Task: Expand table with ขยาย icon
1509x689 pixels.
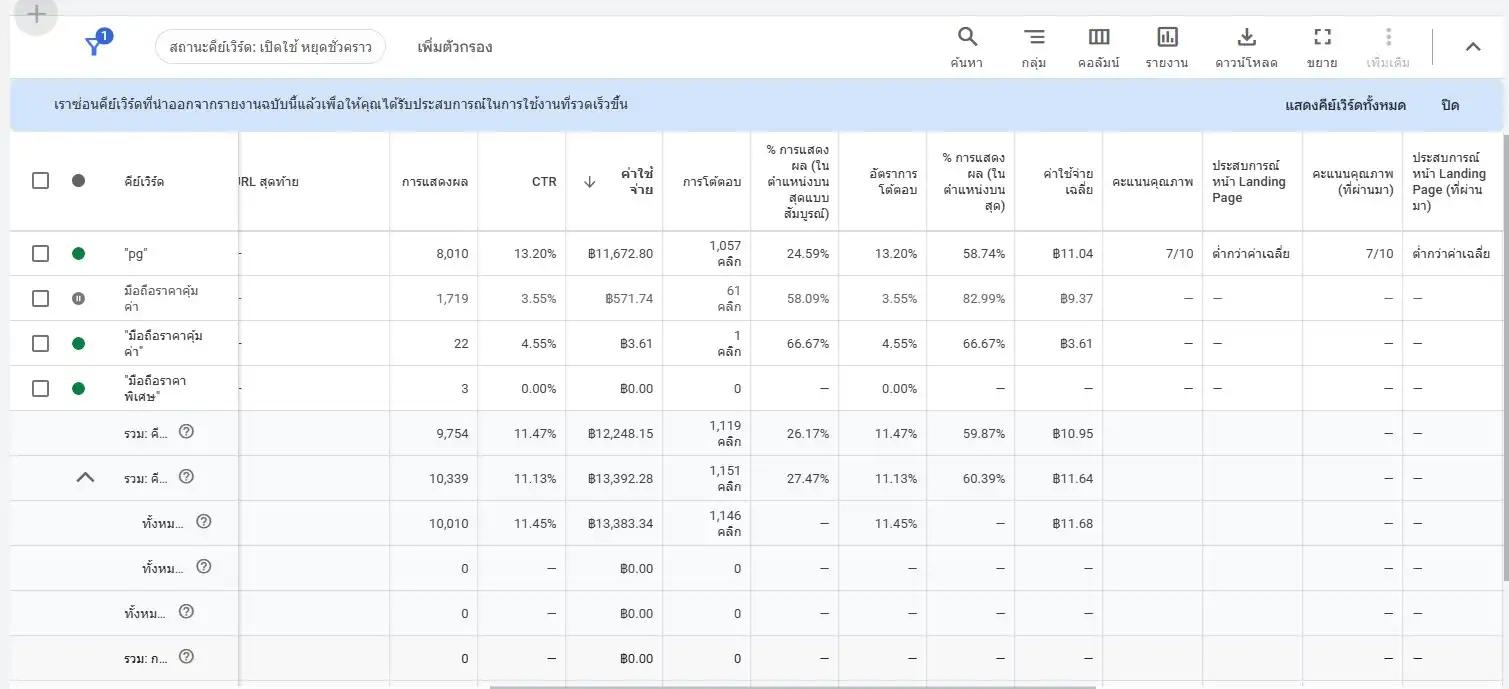Action: click(1322, 47)
